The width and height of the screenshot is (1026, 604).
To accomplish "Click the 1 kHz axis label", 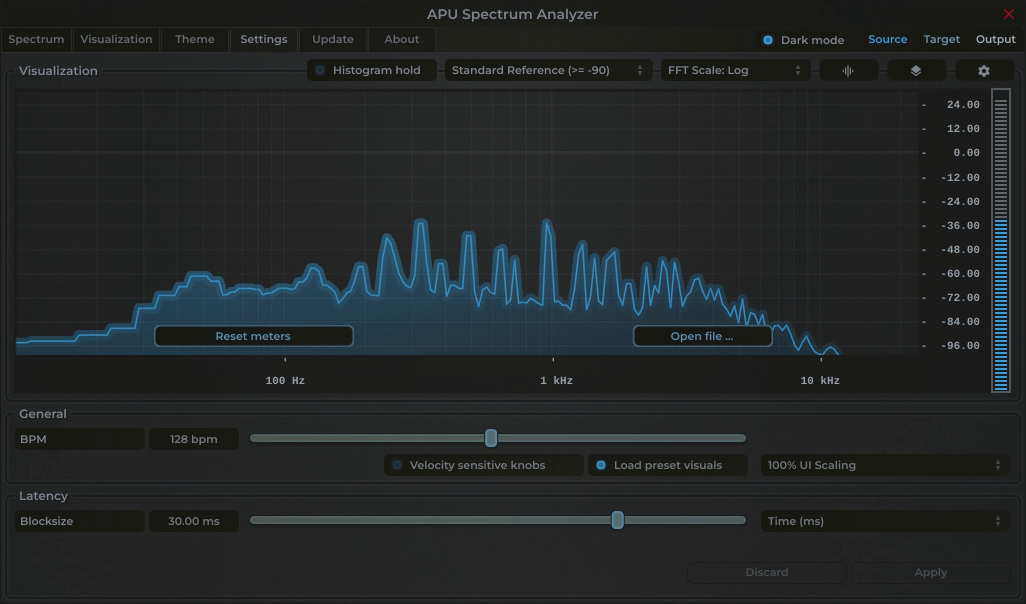I will 556,381.
